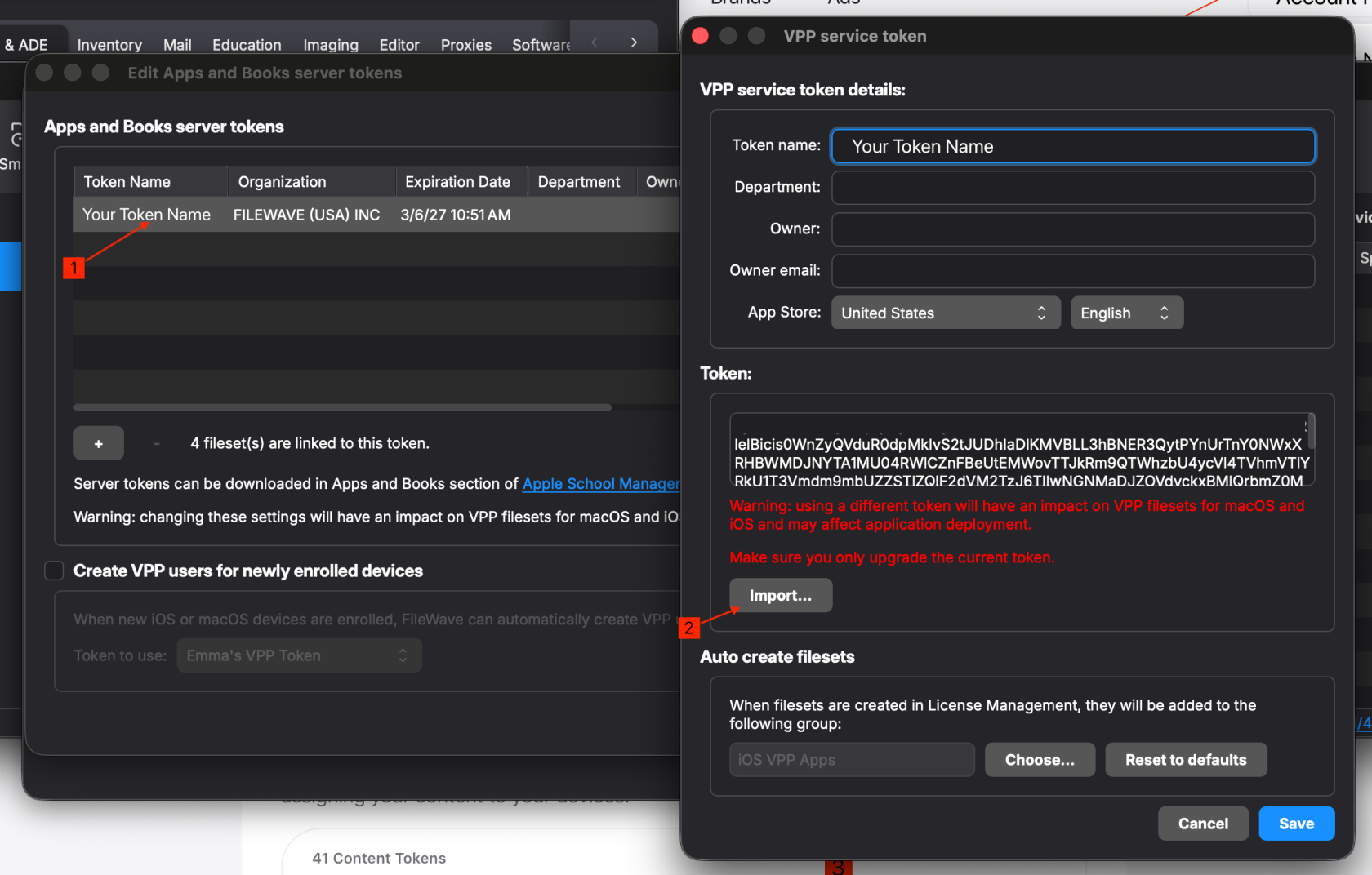Click the 3/6/27 10:51 AM expiration cell

point(456,215)
